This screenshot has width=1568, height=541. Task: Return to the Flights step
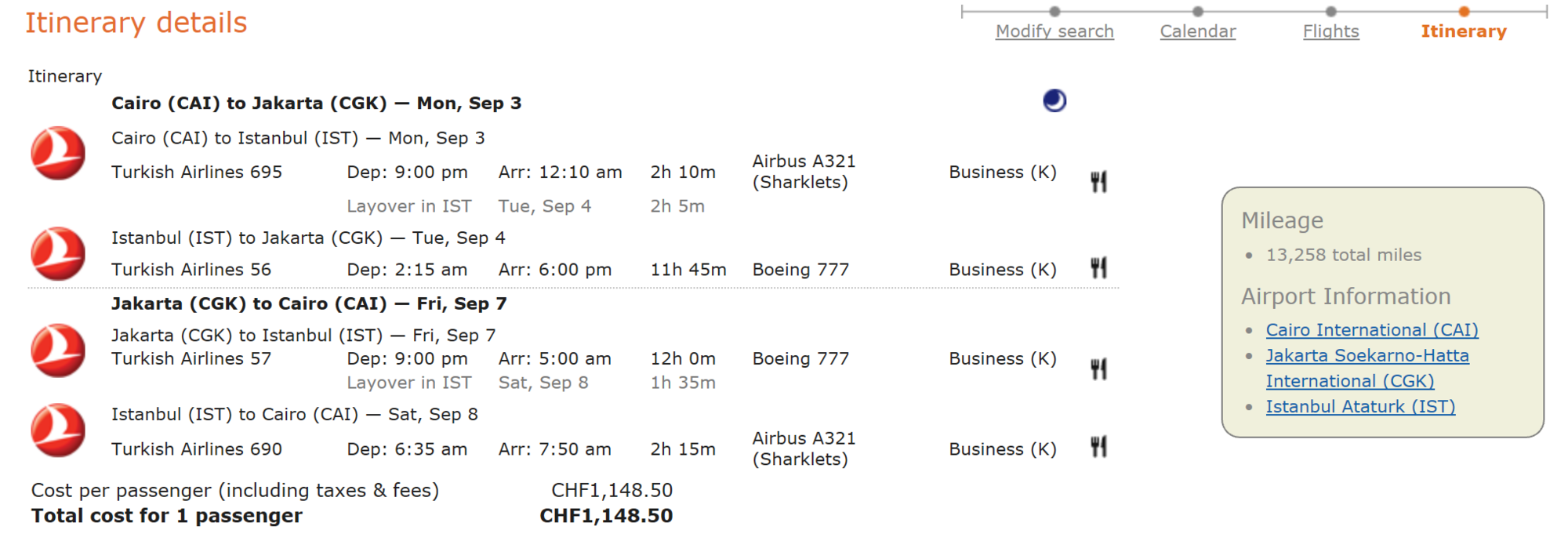click(x=1330, y=31)
